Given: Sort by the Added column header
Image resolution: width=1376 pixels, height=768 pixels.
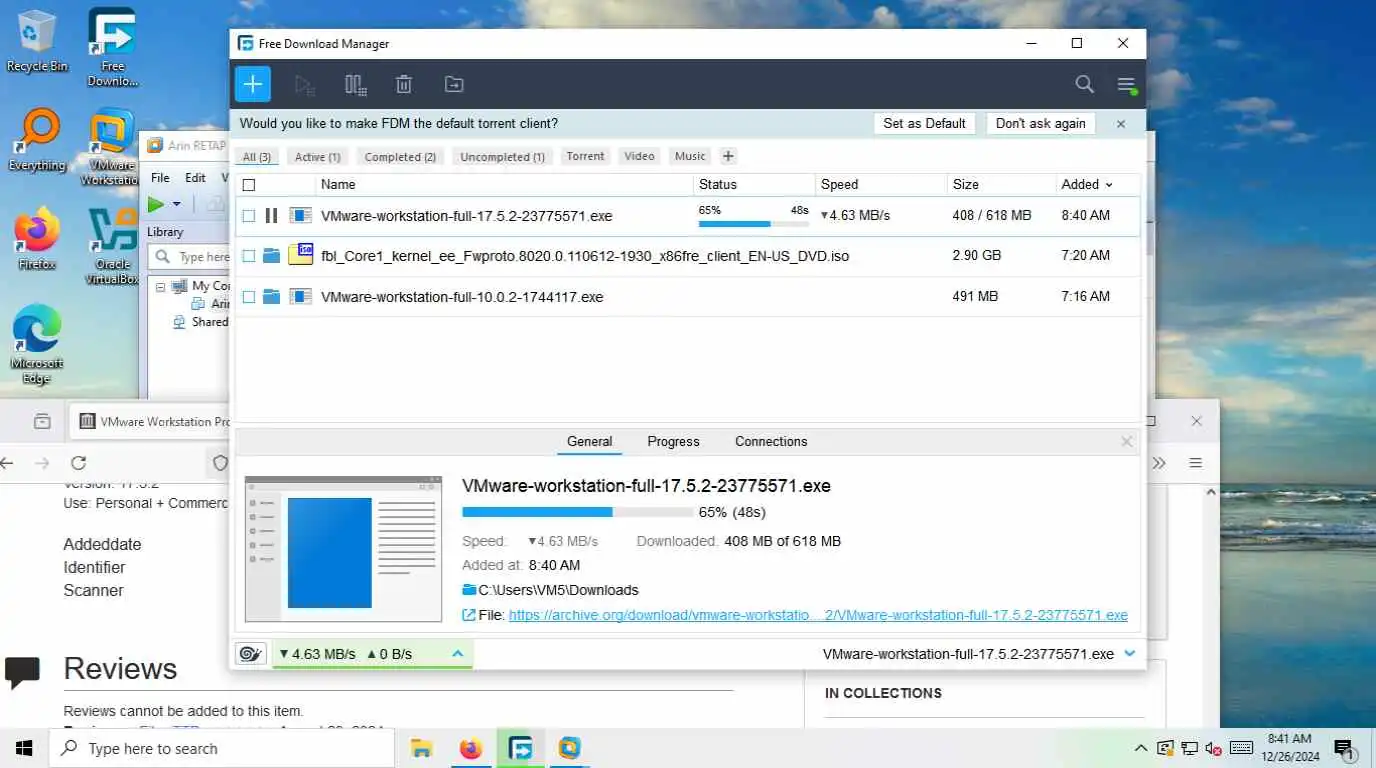Looking at the screenshot, I should pos(1086,184).
